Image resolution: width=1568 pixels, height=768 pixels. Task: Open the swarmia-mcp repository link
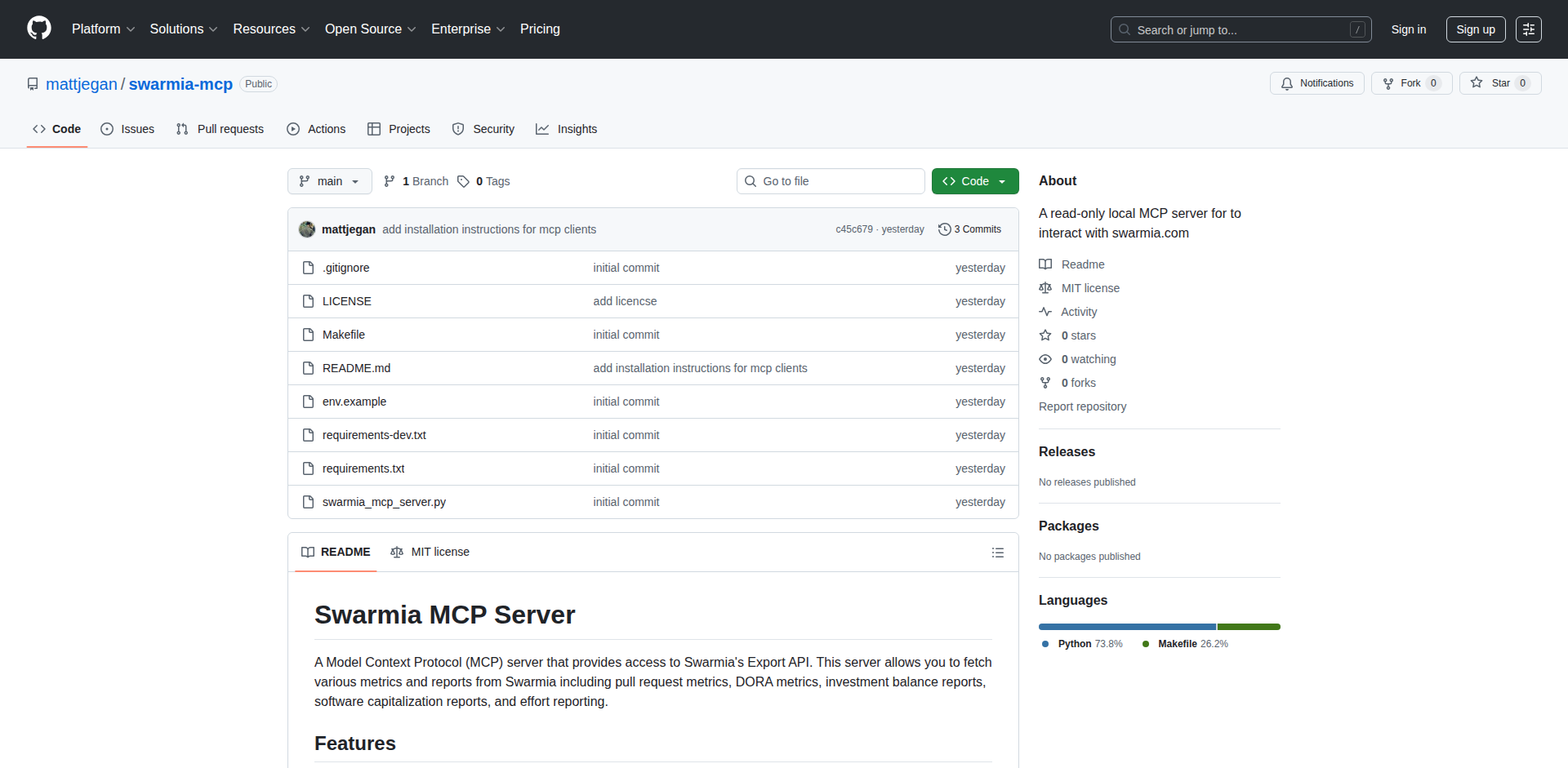180,84
